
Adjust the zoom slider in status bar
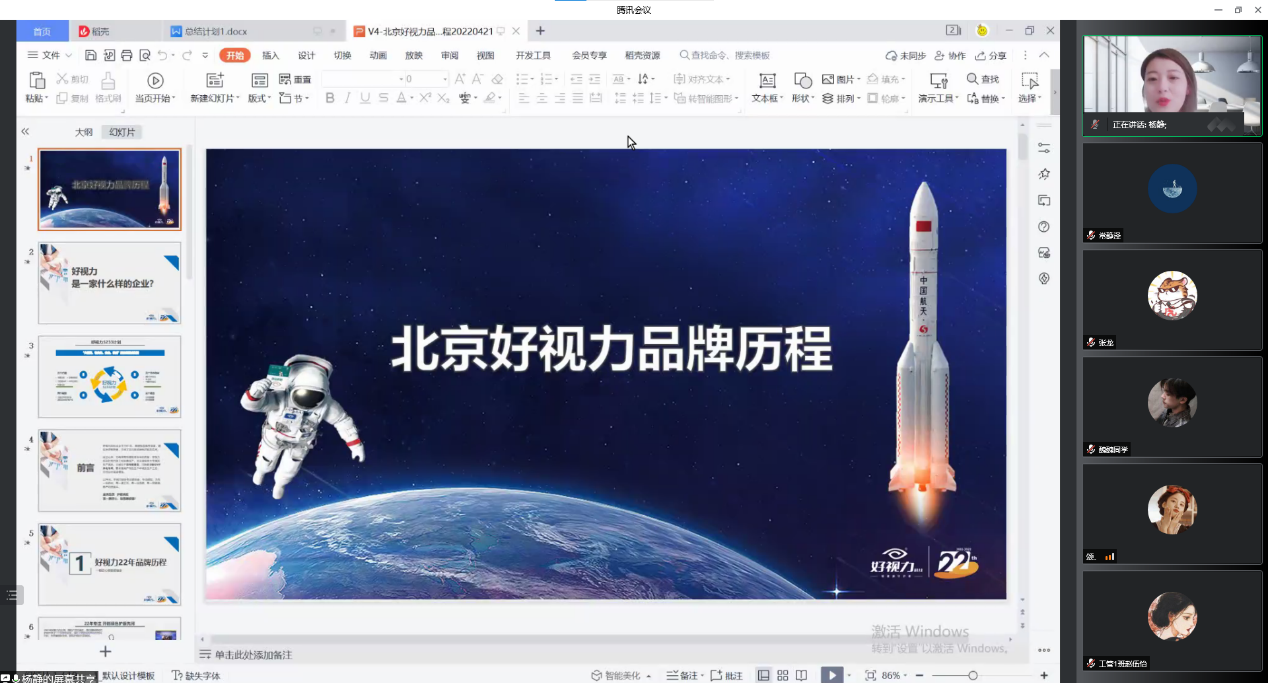tap(972, 676)
